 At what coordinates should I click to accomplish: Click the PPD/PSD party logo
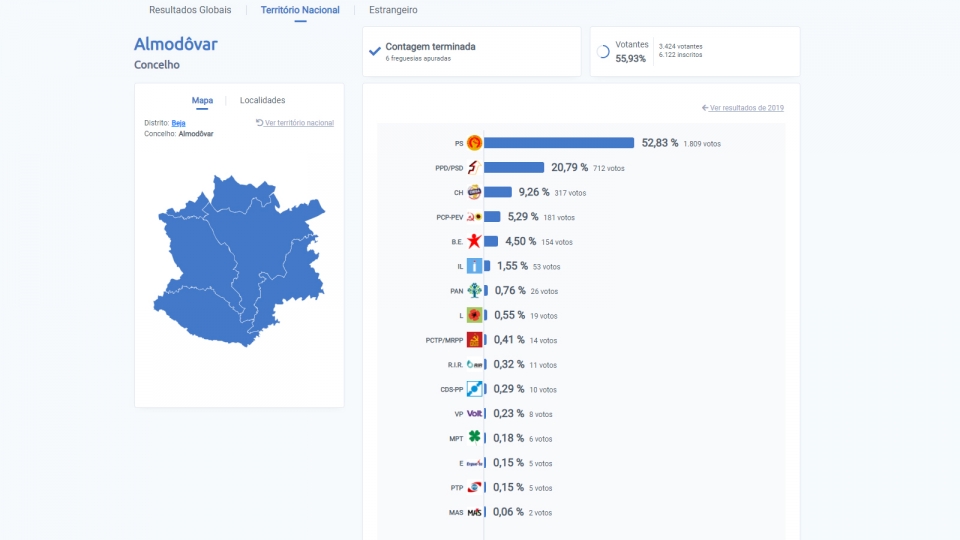coord(474,167)
